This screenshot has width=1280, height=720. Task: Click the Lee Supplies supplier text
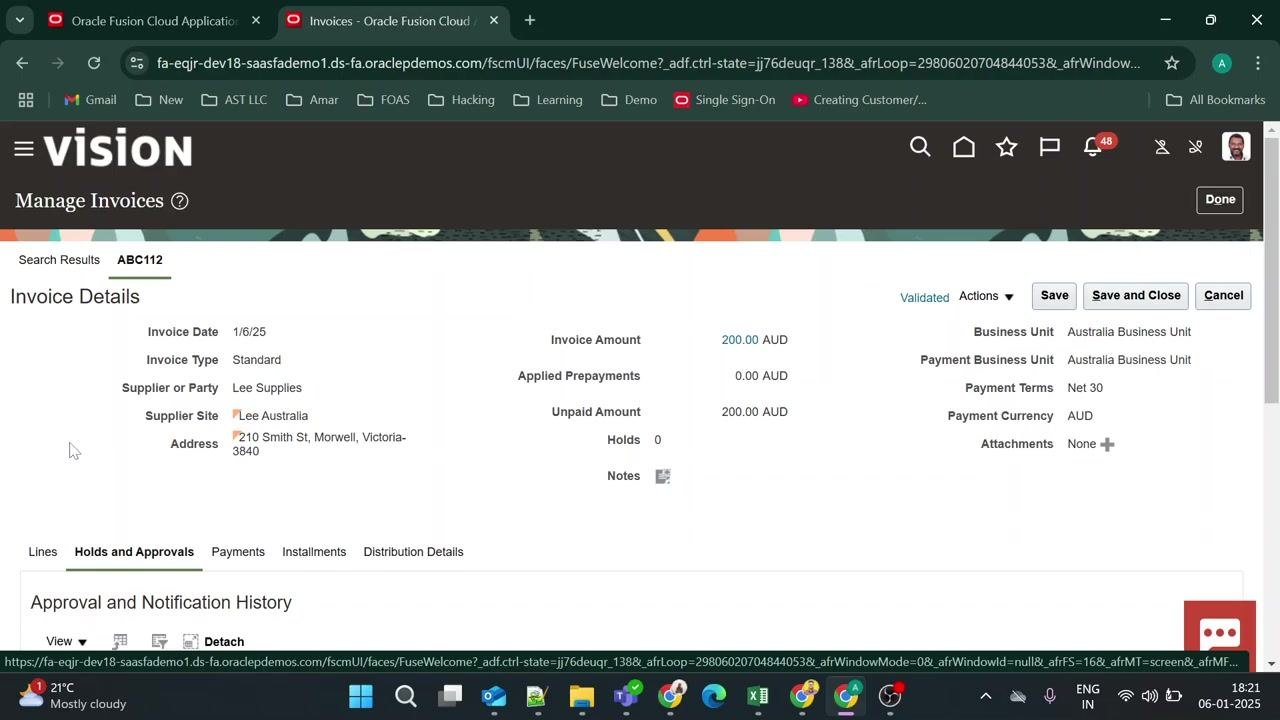tap(267, 388)
